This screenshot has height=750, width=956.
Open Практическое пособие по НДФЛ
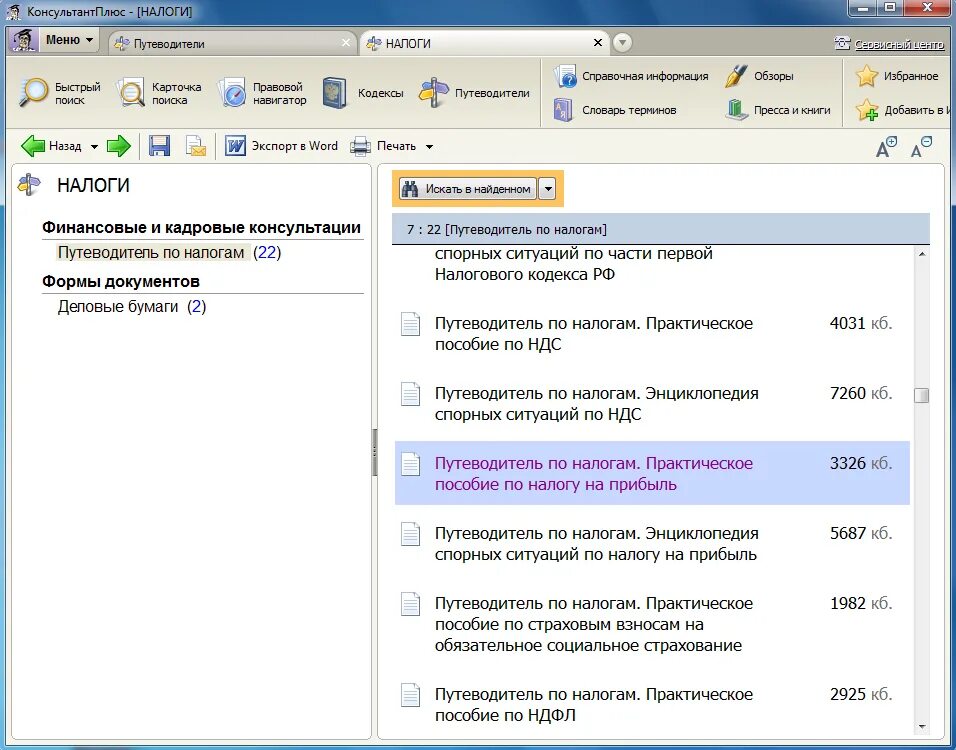(593, 705)
